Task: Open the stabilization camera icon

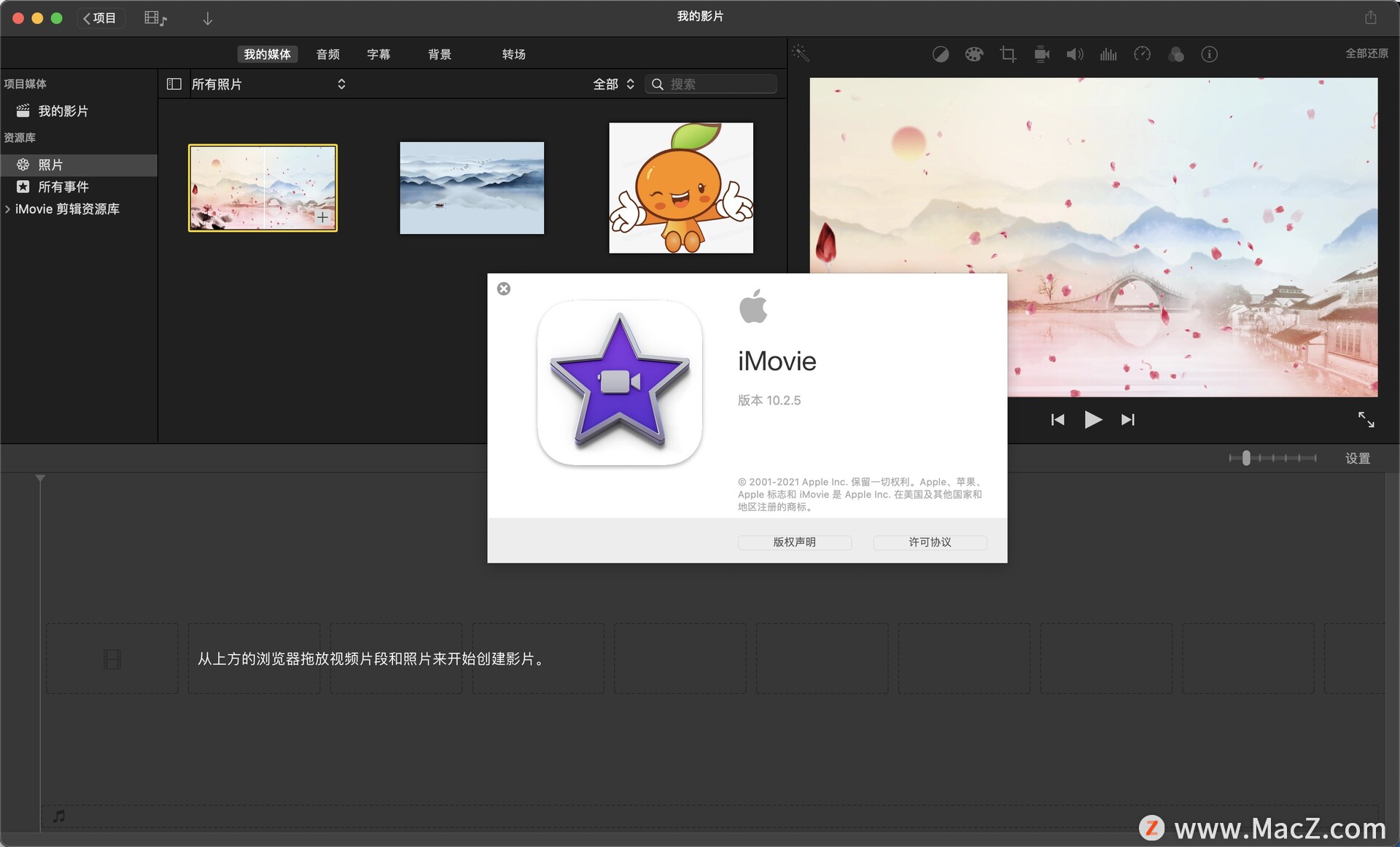Action: [1041, 54]
